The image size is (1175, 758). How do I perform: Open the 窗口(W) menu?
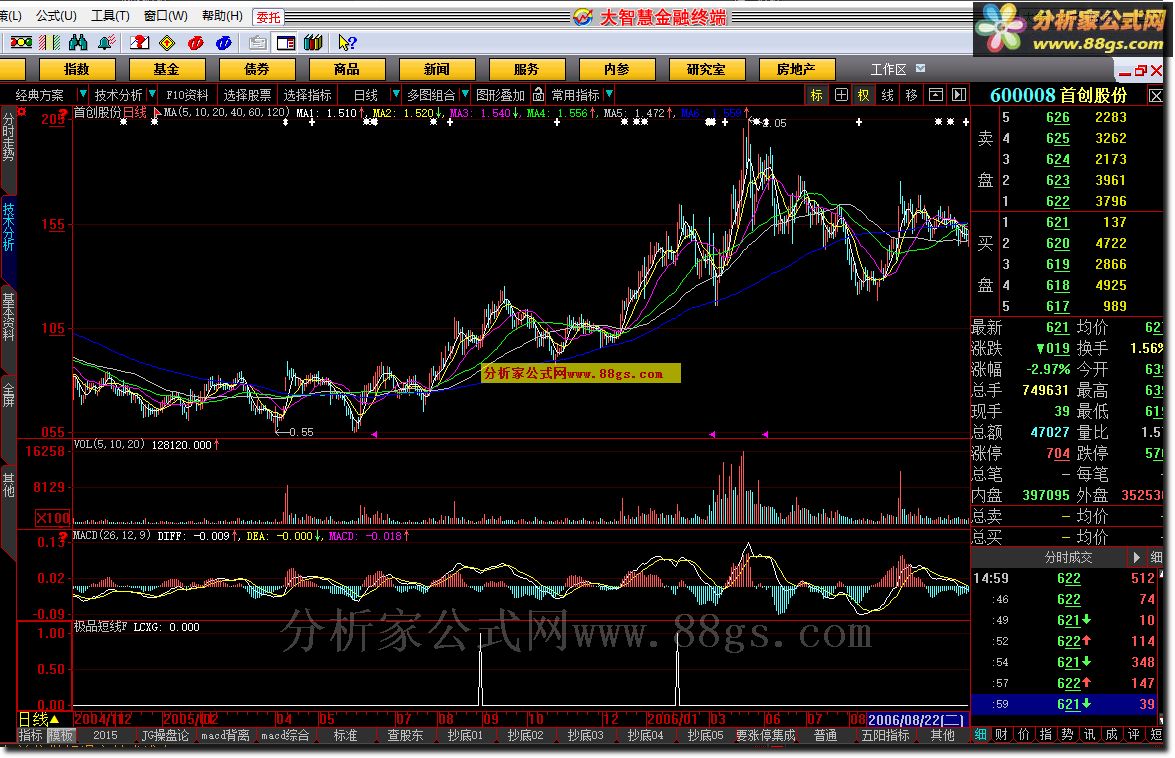(166, 16)
